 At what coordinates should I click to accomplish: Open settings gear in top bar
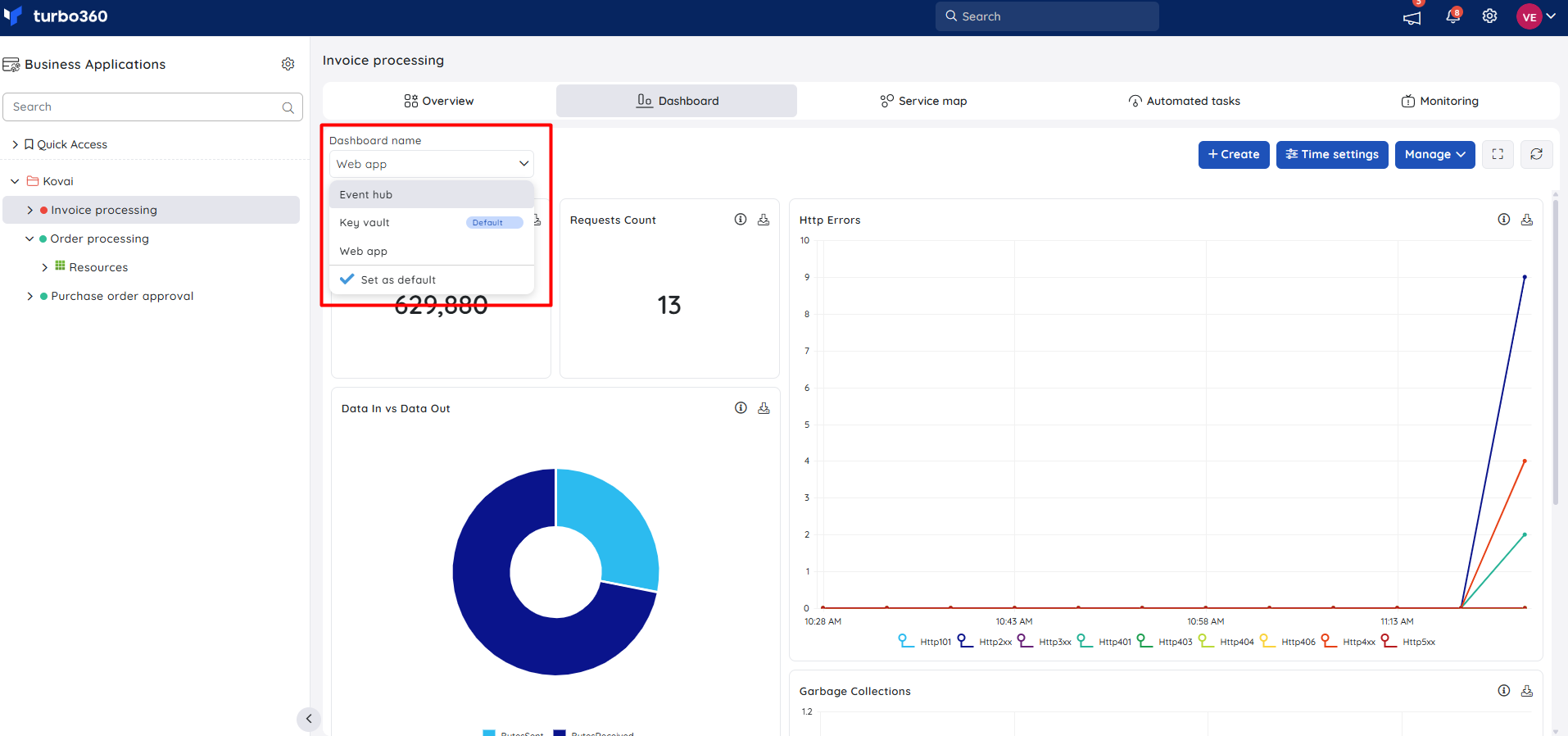click(1489, 16)
